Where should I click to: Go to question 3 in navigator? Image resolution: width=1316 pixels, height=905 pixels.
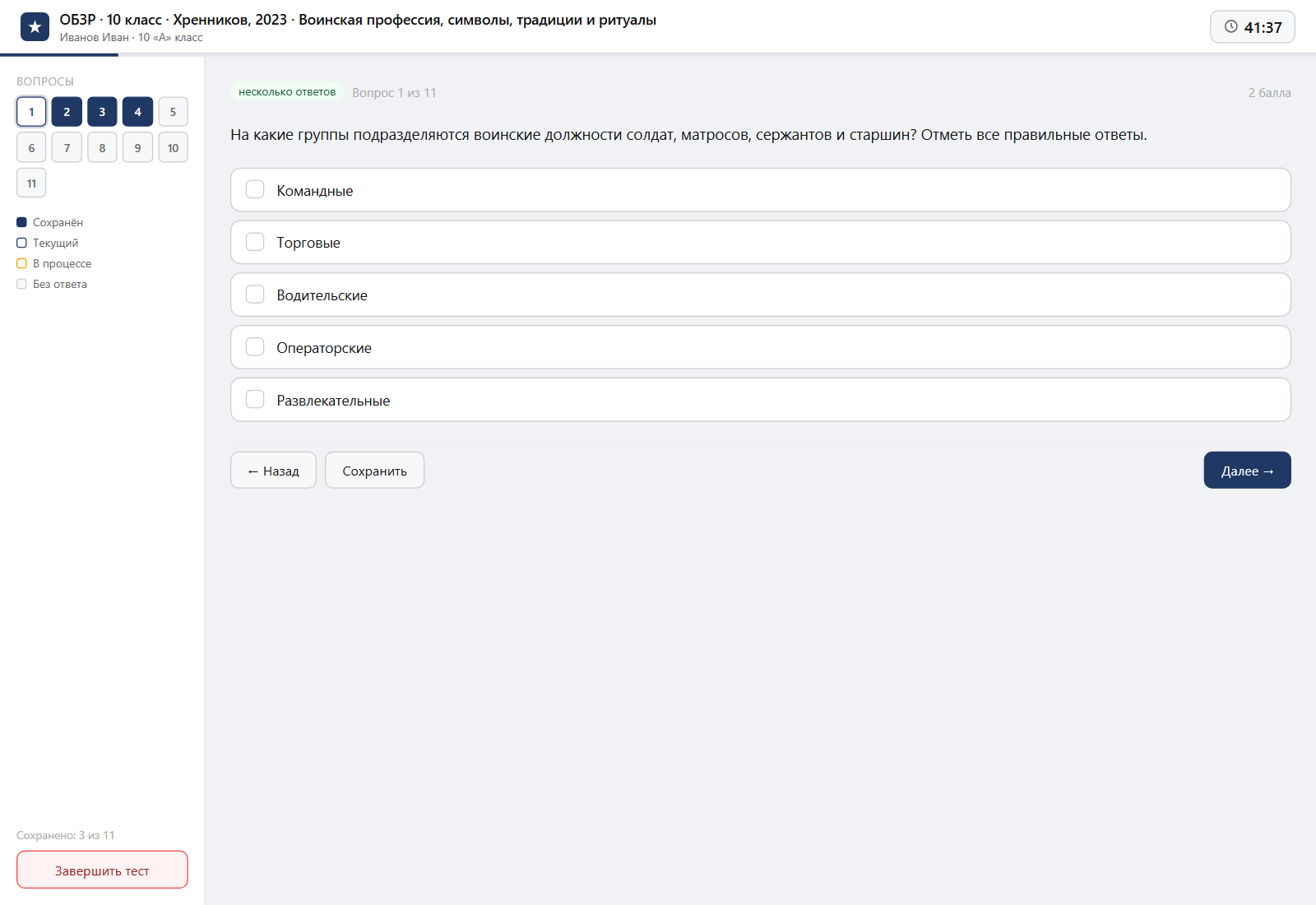pos(102,112)
